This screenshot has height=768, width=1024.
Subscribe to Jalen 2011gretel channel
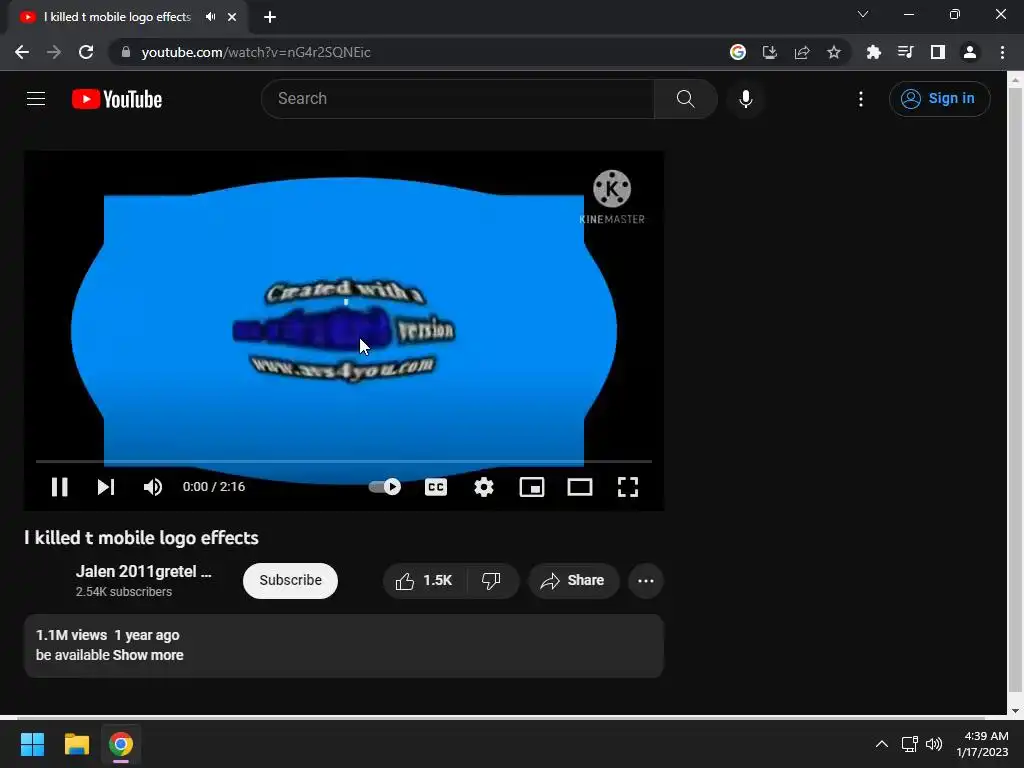[x=291, y=581]
